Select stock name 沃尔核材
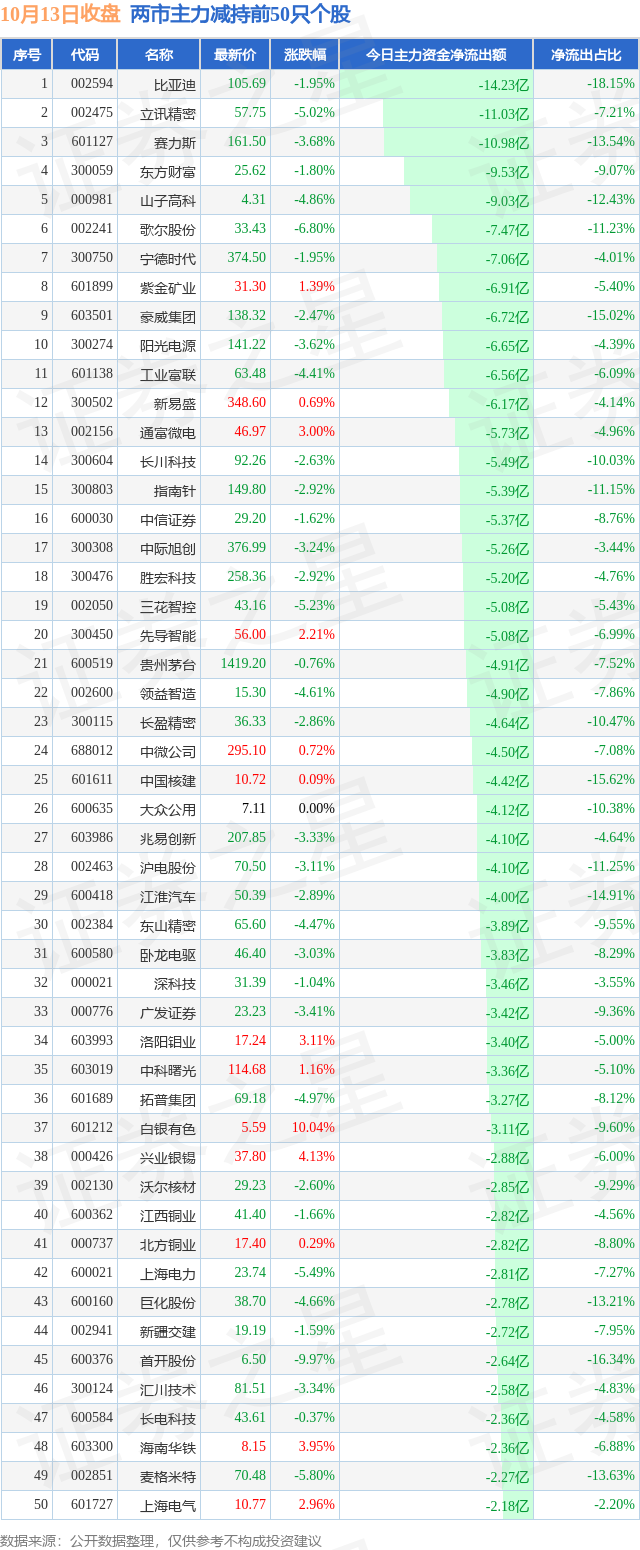640x1550 pixels. point(168,1187)
